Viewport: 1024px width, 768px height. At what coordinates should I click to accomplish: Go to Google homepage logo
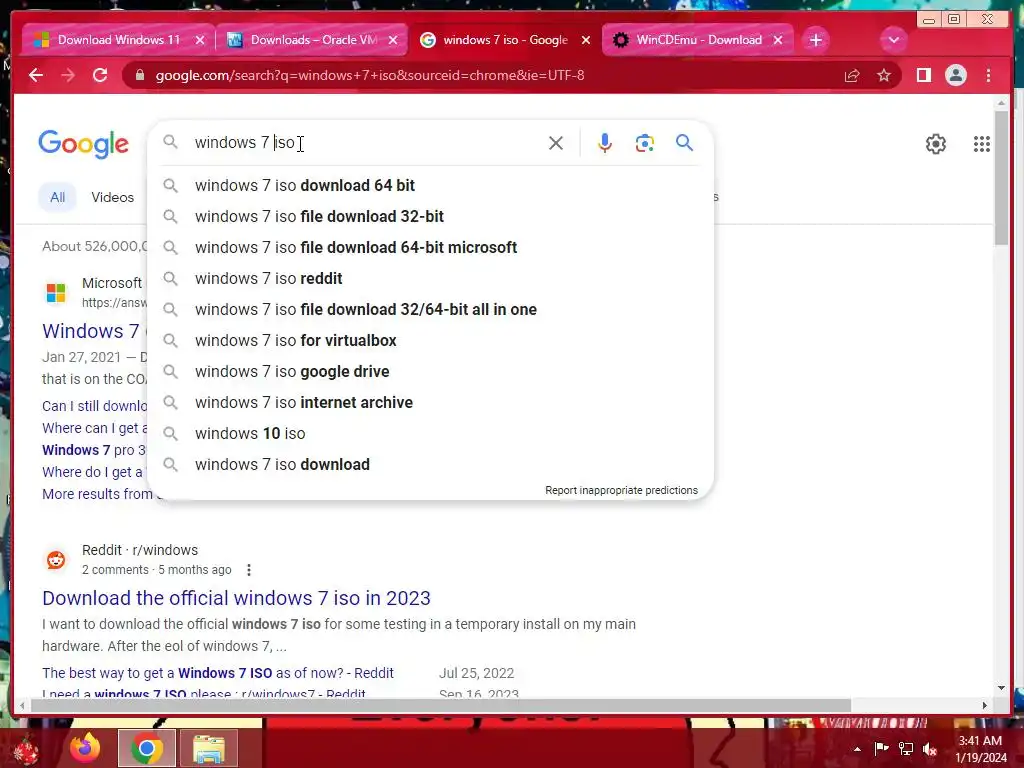pyautogui.click(x=84, y=144)
